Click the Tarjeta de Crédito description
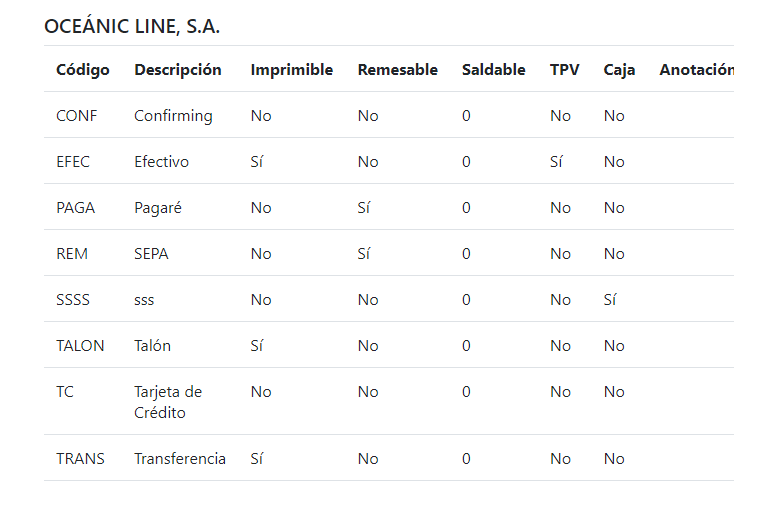The height and width of the screenshot is (507, 778). pyautogui.click(x=168, y=402)
